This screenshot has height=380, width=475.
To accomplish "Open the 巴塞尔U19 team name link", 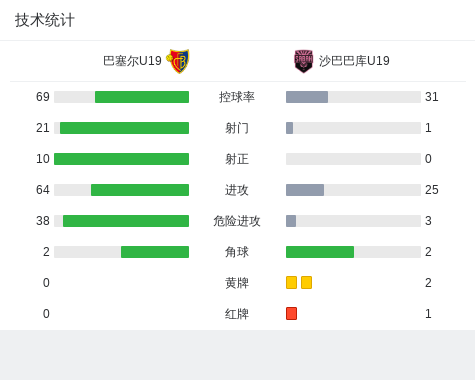I will [132, 61].
